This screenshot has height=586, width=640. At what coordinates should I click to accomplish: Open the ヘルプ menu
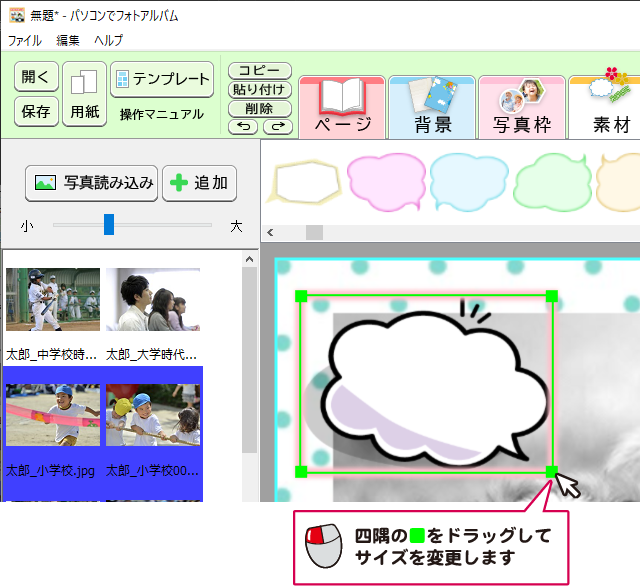pyautogui.click(x=108, y=40)
